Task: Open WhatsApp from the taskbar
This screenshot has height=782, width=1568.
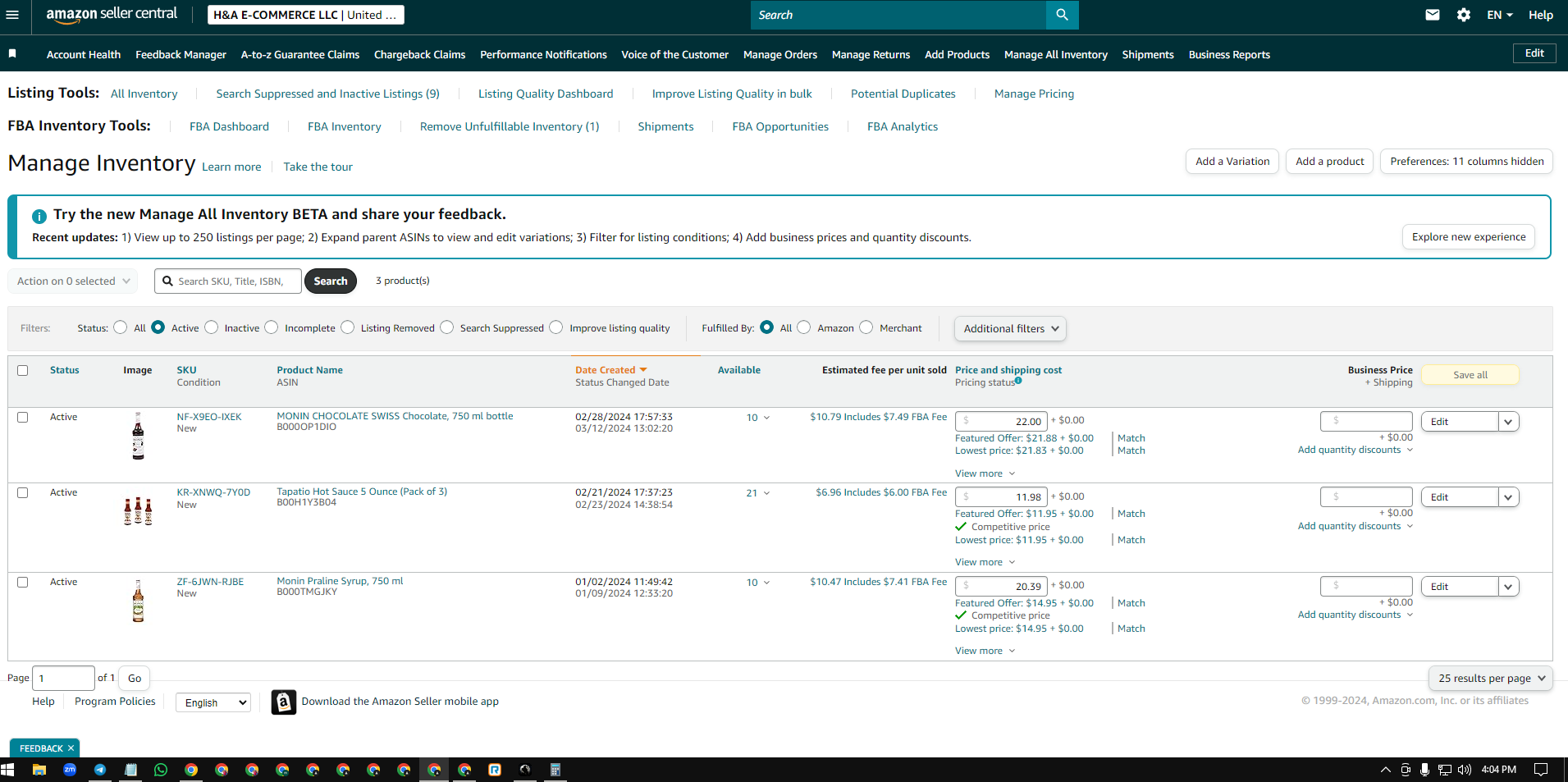Action: pyautogui.click(x=161, y=770)
